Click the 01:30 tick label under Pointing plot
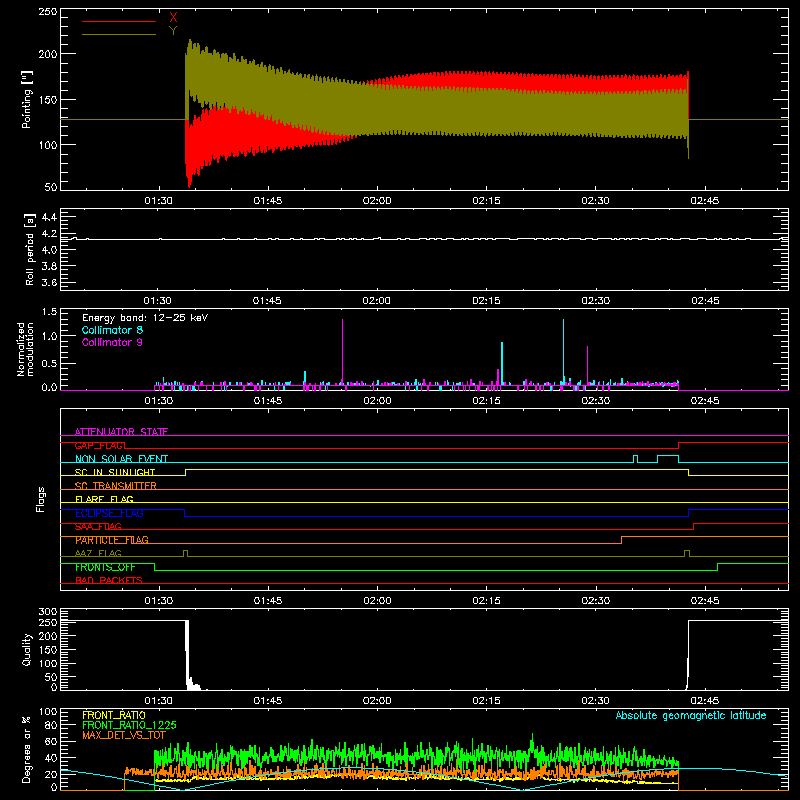This screenshot has width=800, height=800. click(x=158, y=201)
